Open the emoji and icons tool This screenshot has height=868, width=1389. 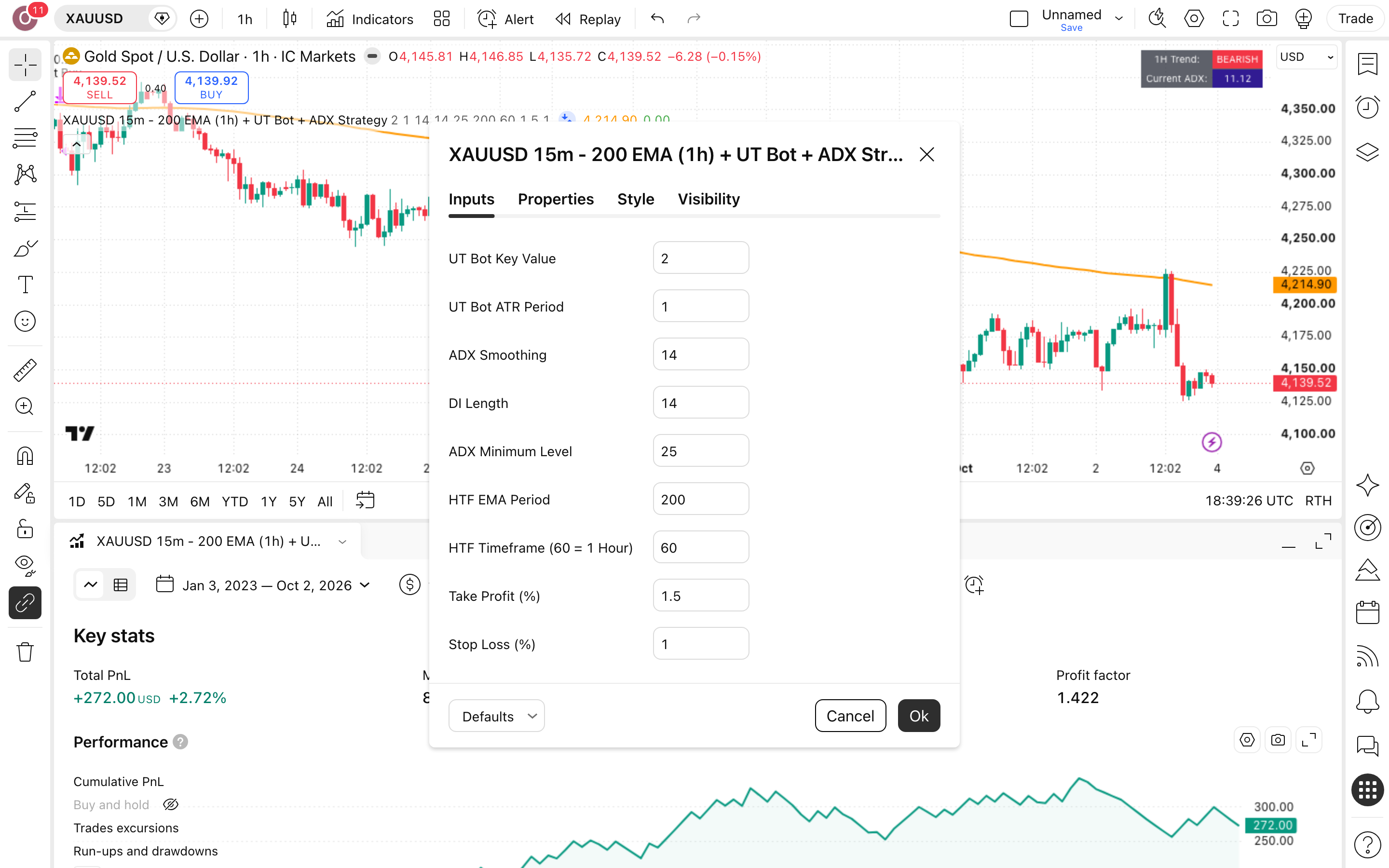pyautogui.click(x=25, y=322)
